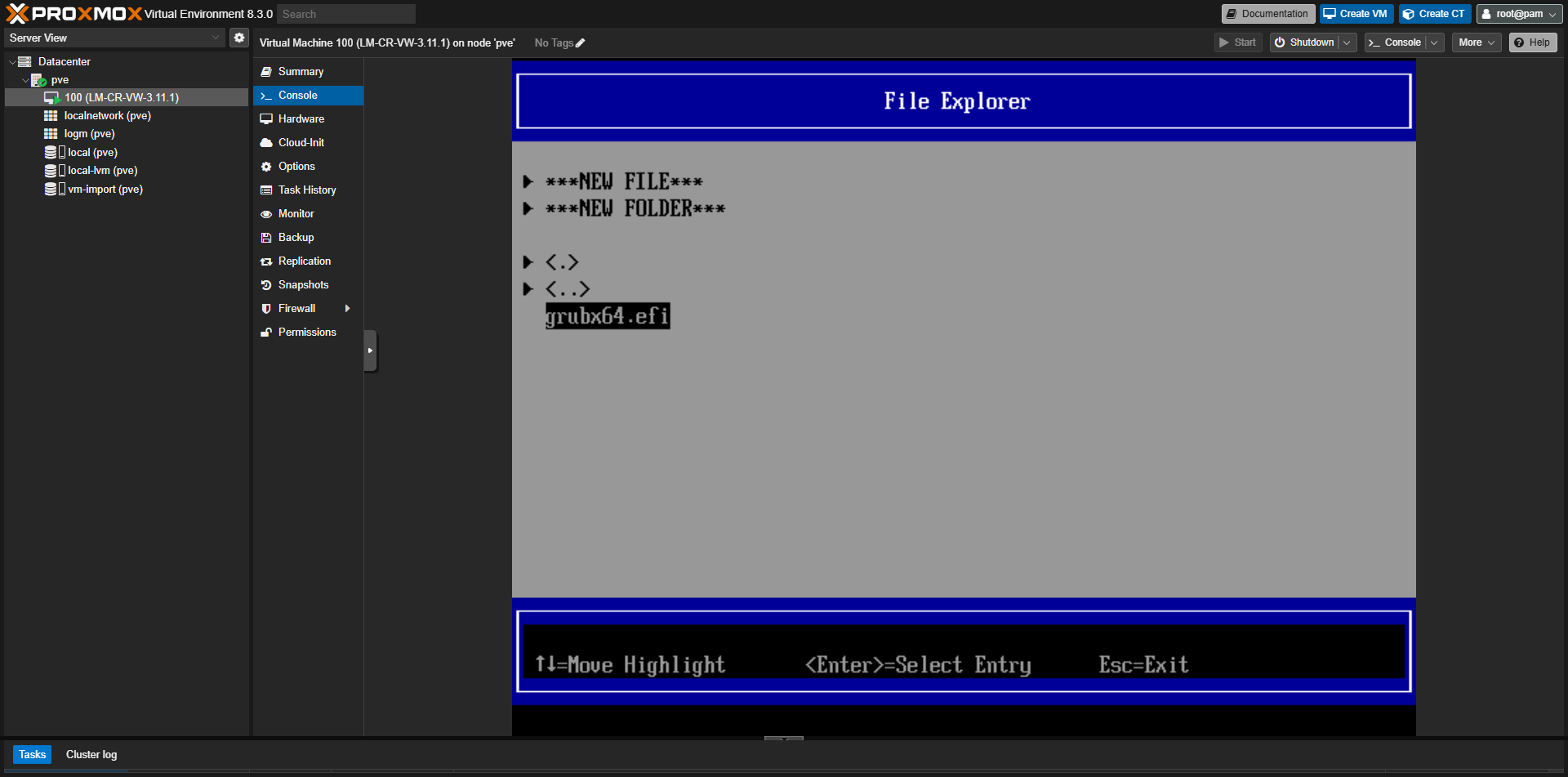Expand the Firewall submenu arrow
Screen dimensions: 1568x777
point(348,308)
